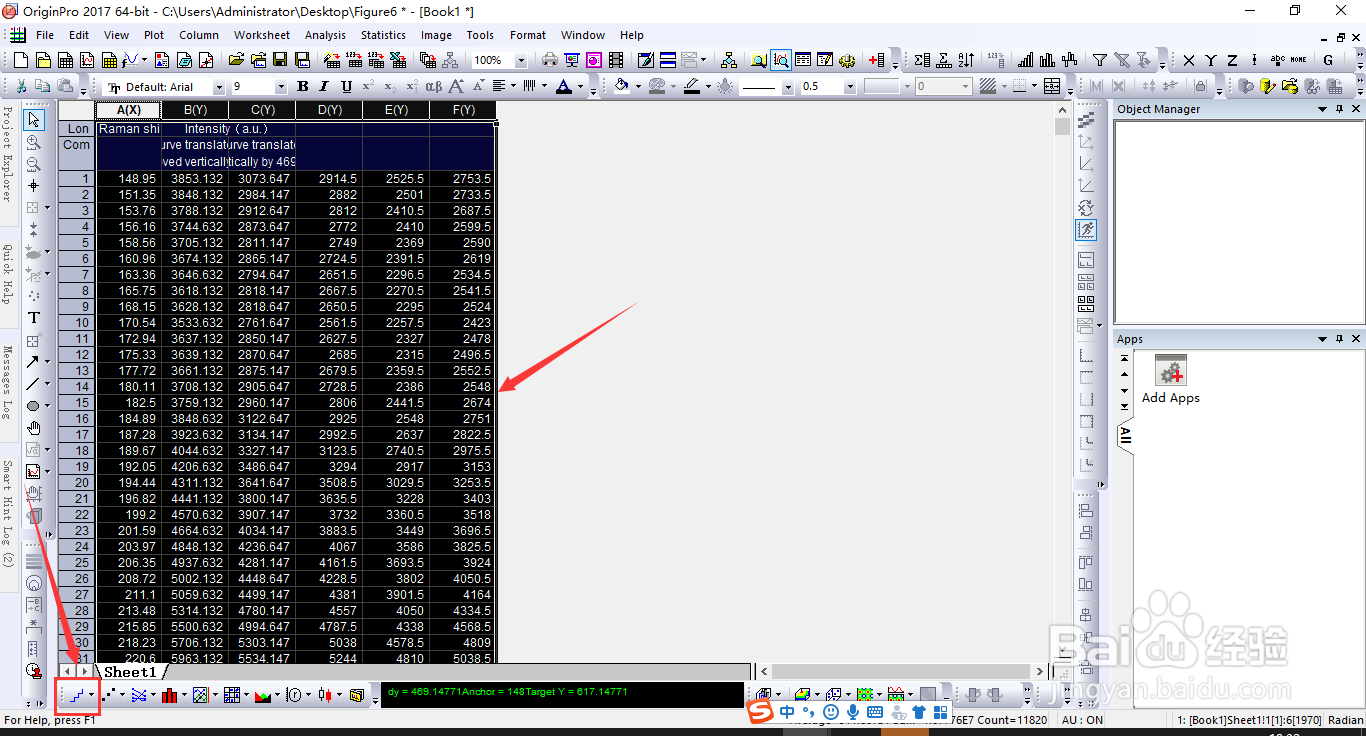Set selected column as X
This screenshot has width=1366, height=736.
coord(1189,60)
